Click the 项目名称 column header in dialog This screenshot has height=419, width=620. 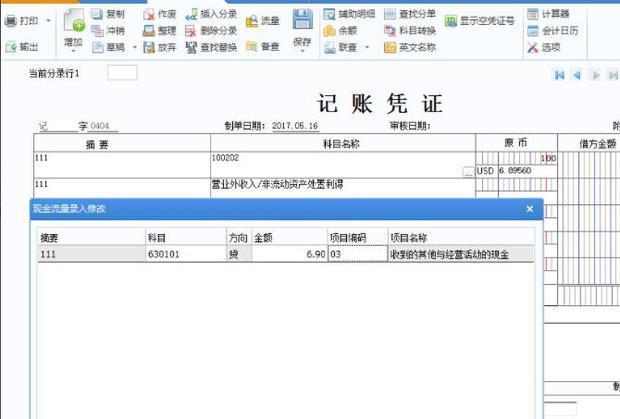[x=461, y=237]
